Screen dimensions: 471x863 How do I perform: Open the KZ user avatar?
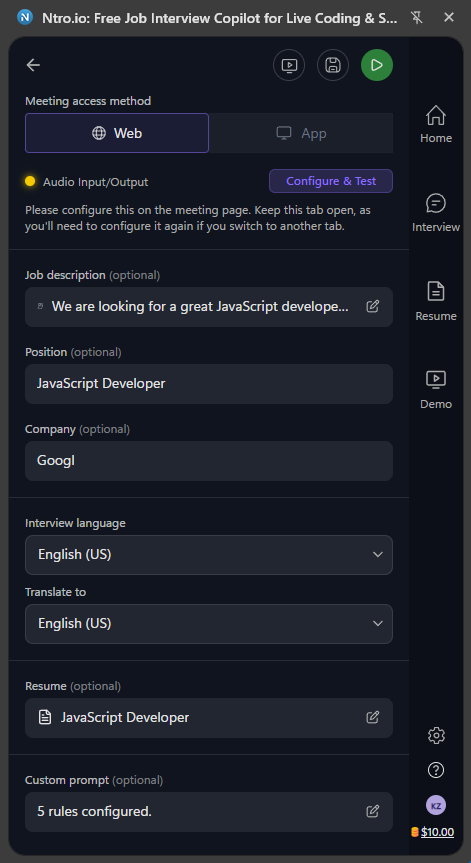(436, 805)
